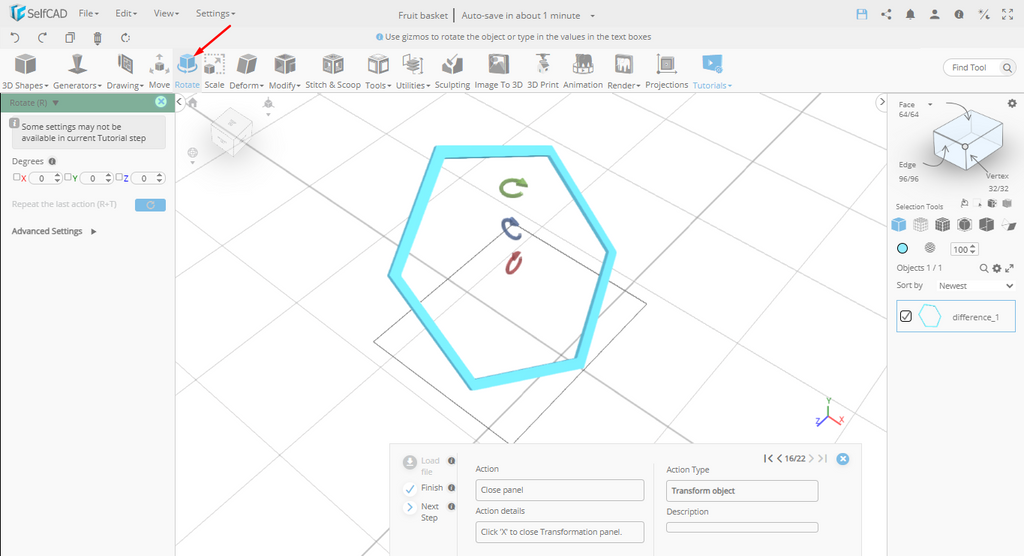Open the Generators dropdown
Image resolution: width=1024 pixels, height=556 pixels.
(x=77, y=71)
